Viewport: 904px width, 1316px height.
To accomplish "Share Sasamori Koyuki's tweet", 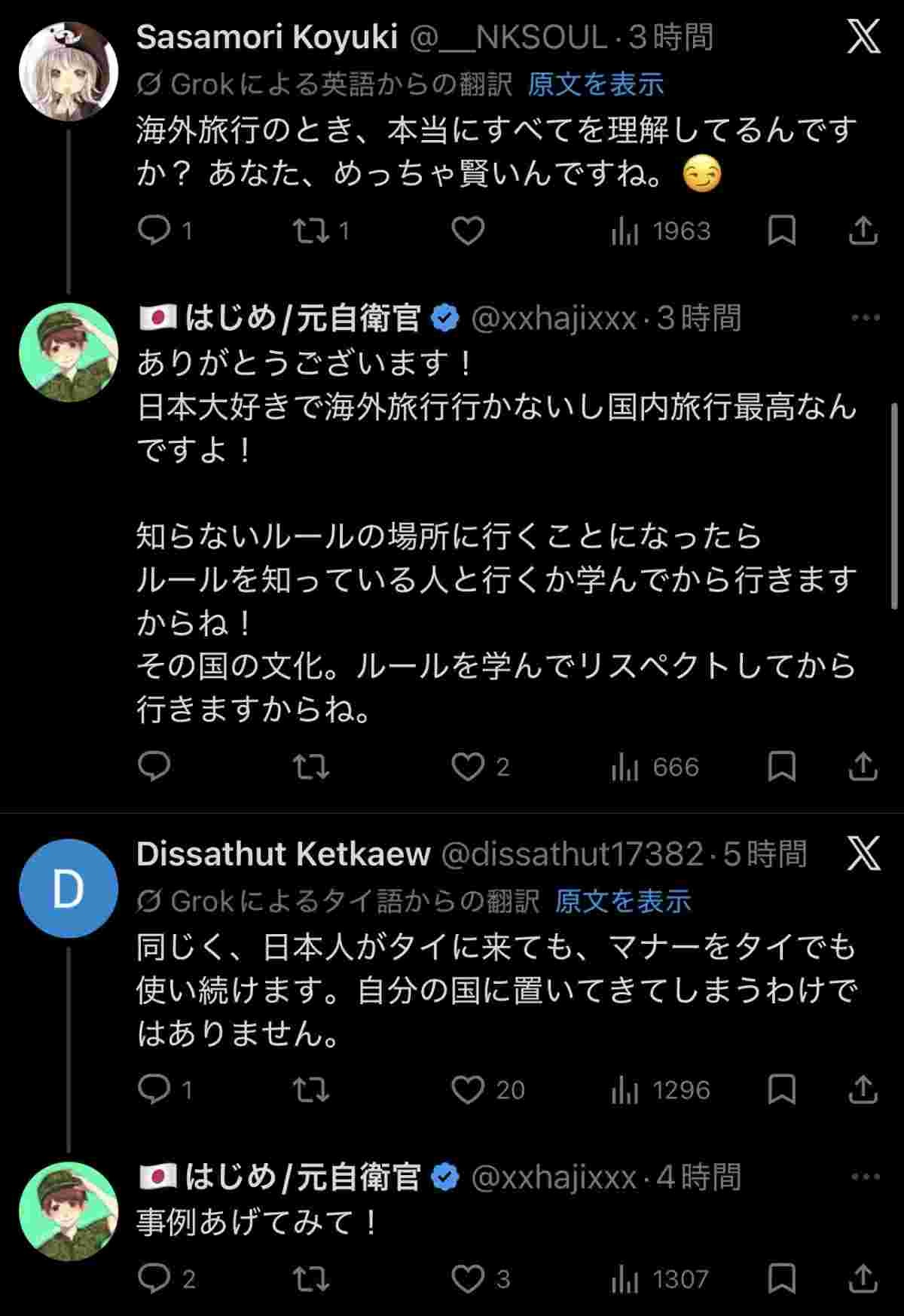I will pyautogui.click(x=863, y=231).
